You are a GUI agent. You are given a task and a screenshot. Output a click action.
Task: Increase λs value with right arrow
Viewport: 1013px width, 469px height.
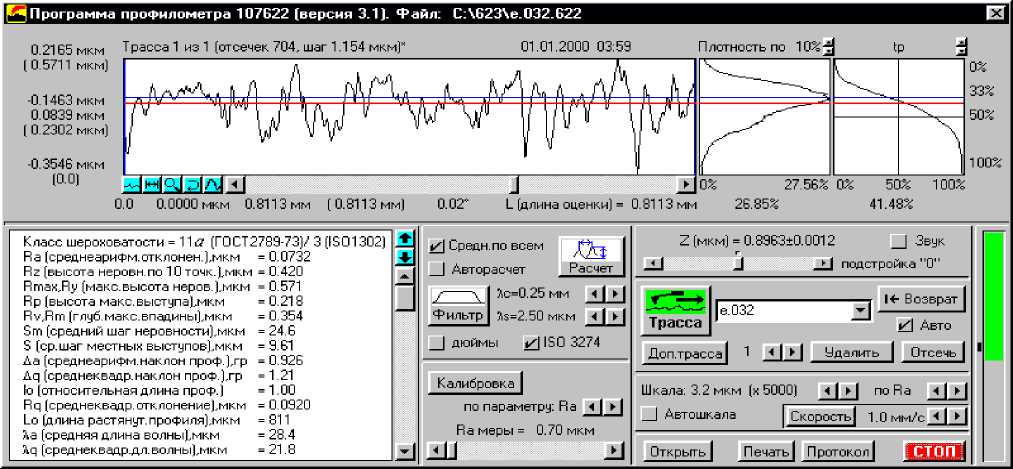(614, 317)
